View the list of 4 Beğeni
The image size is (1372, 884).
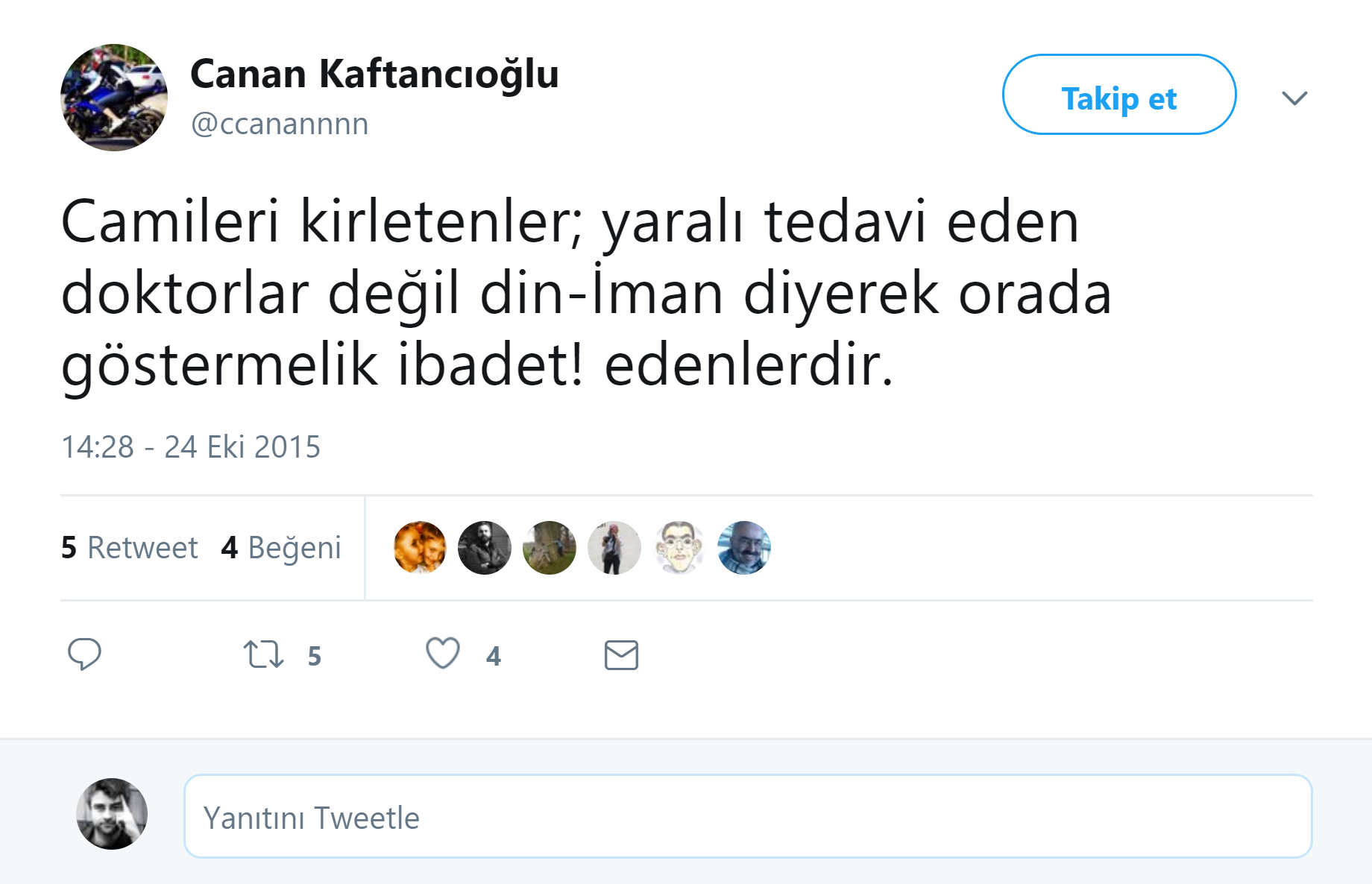pos(281,548)
